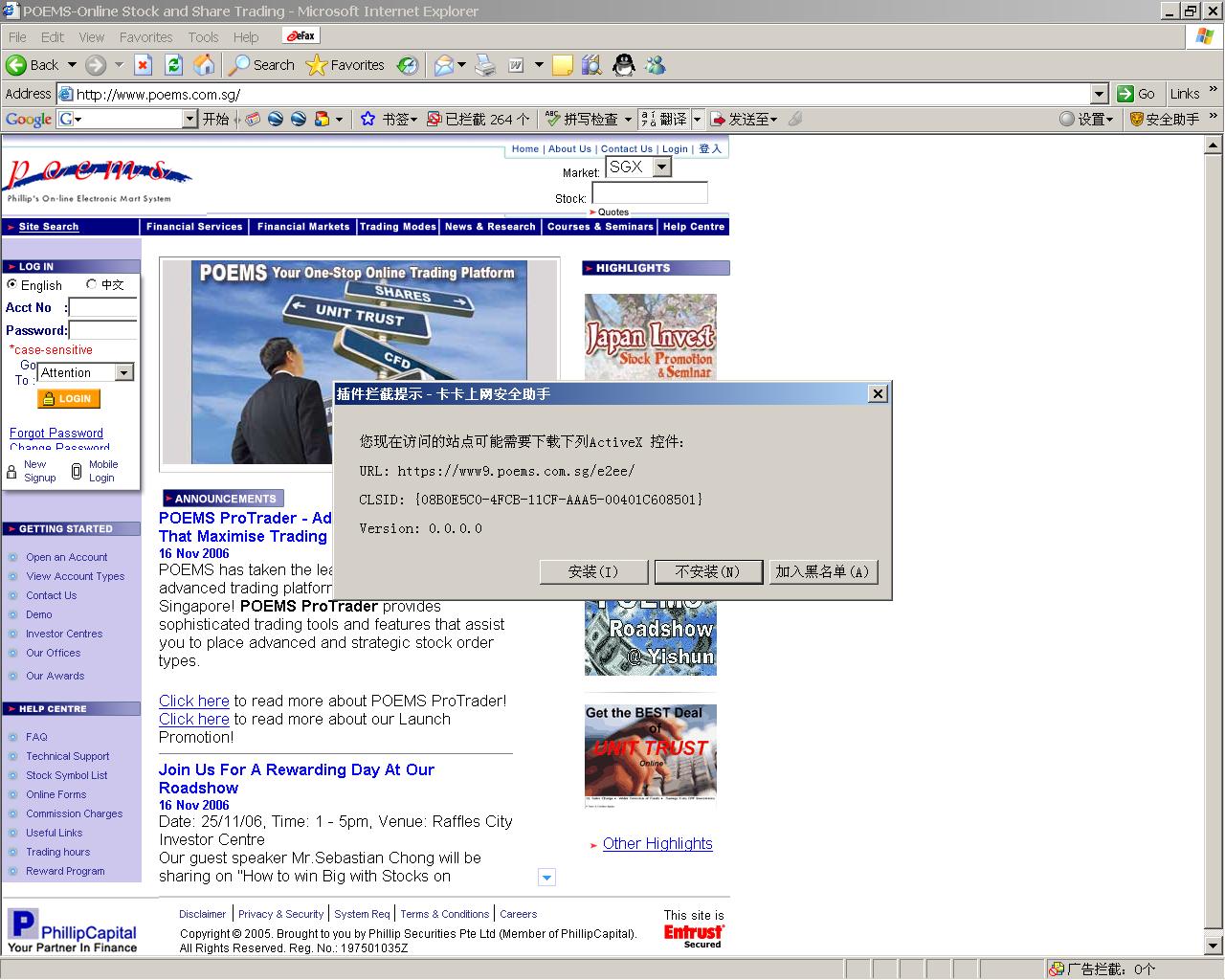Open Google toolbar bookmarks star
1225x980 pixels.
pyautogui.click(x=367, y=120)
